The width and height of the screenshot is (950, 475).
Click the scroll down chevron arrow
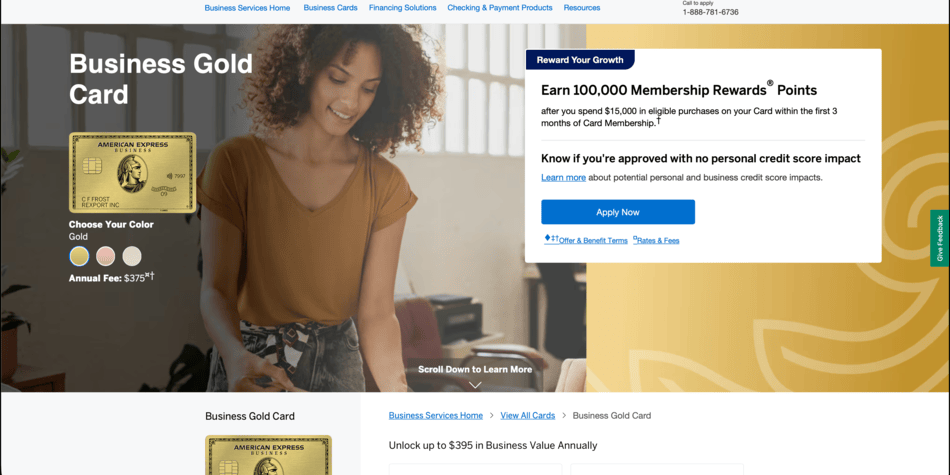pos(475,385)
